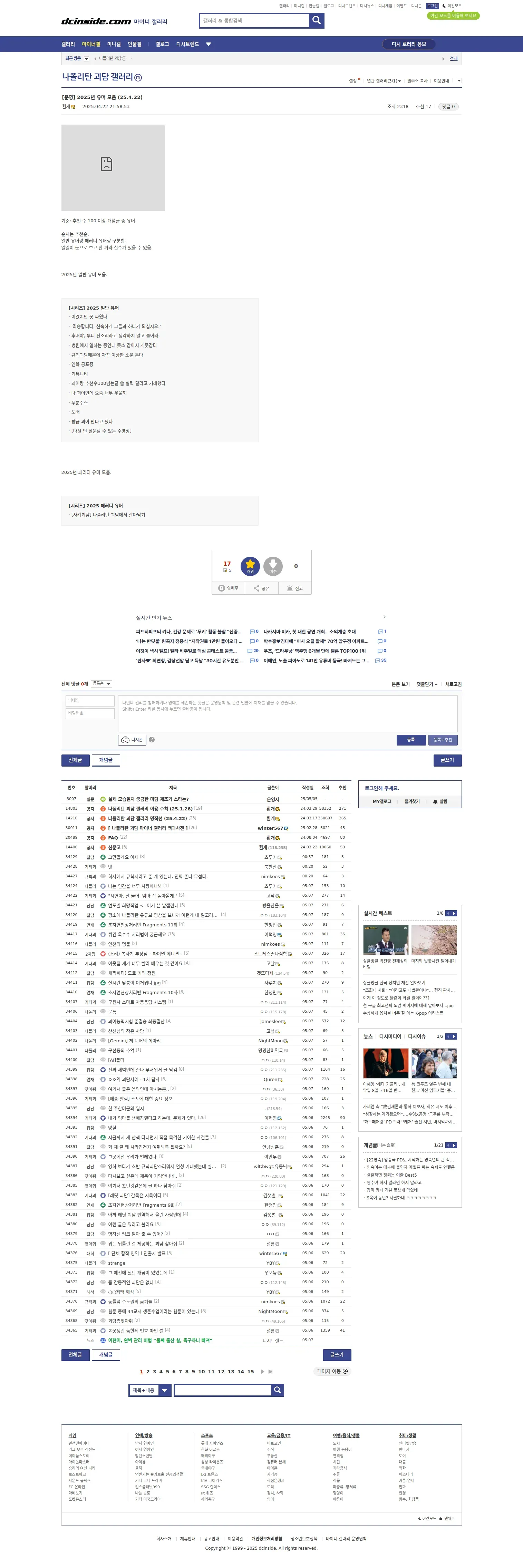Show previous 실시간 베스트 page arrow
The width and height of the screenshot is (523, 1568).
tap(448, 913)
